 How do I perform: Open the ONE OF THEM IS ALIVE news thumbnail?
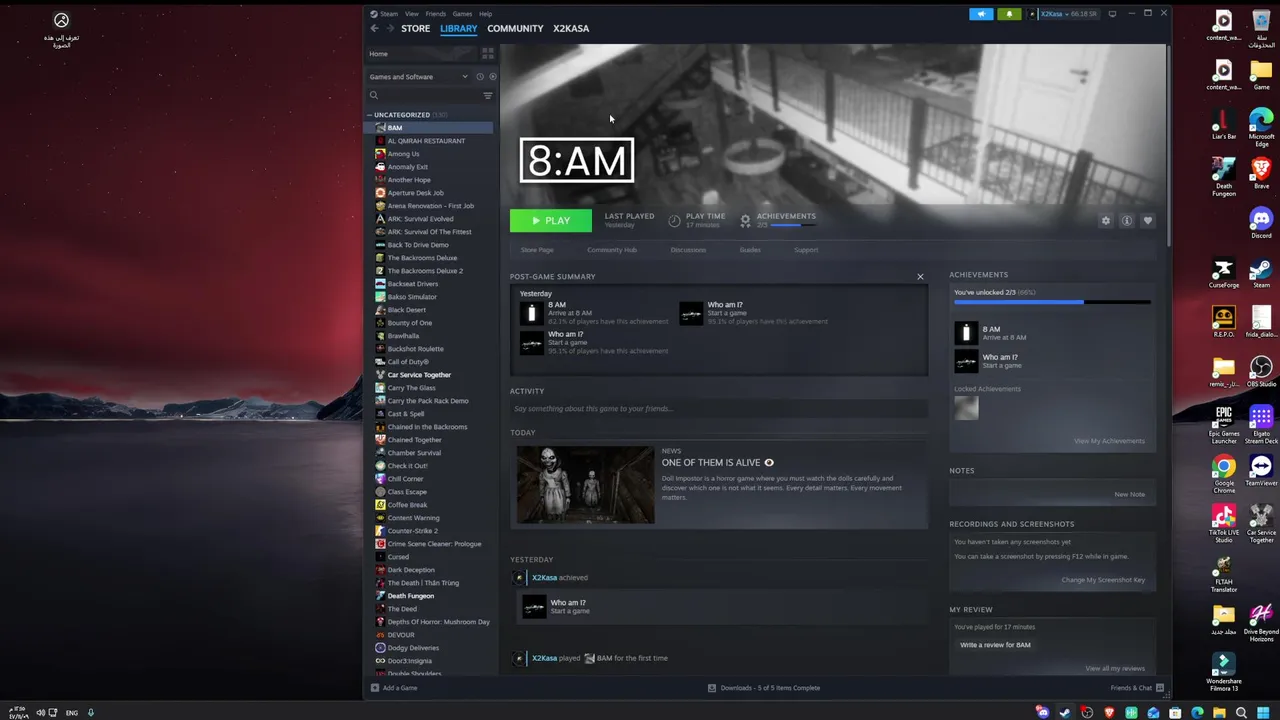pos(585,485)
